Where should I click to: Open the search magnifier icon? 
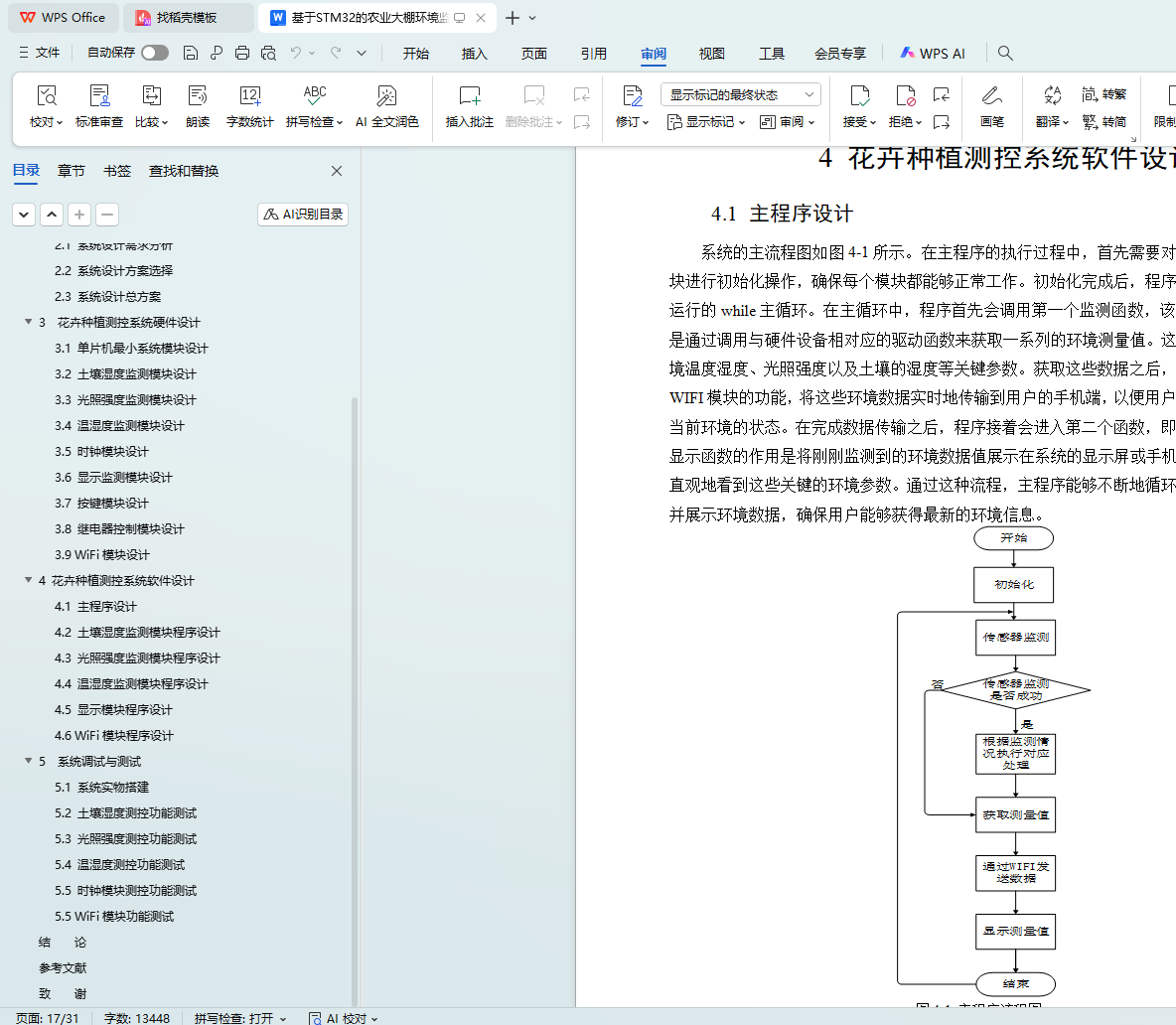(1005, 53)
